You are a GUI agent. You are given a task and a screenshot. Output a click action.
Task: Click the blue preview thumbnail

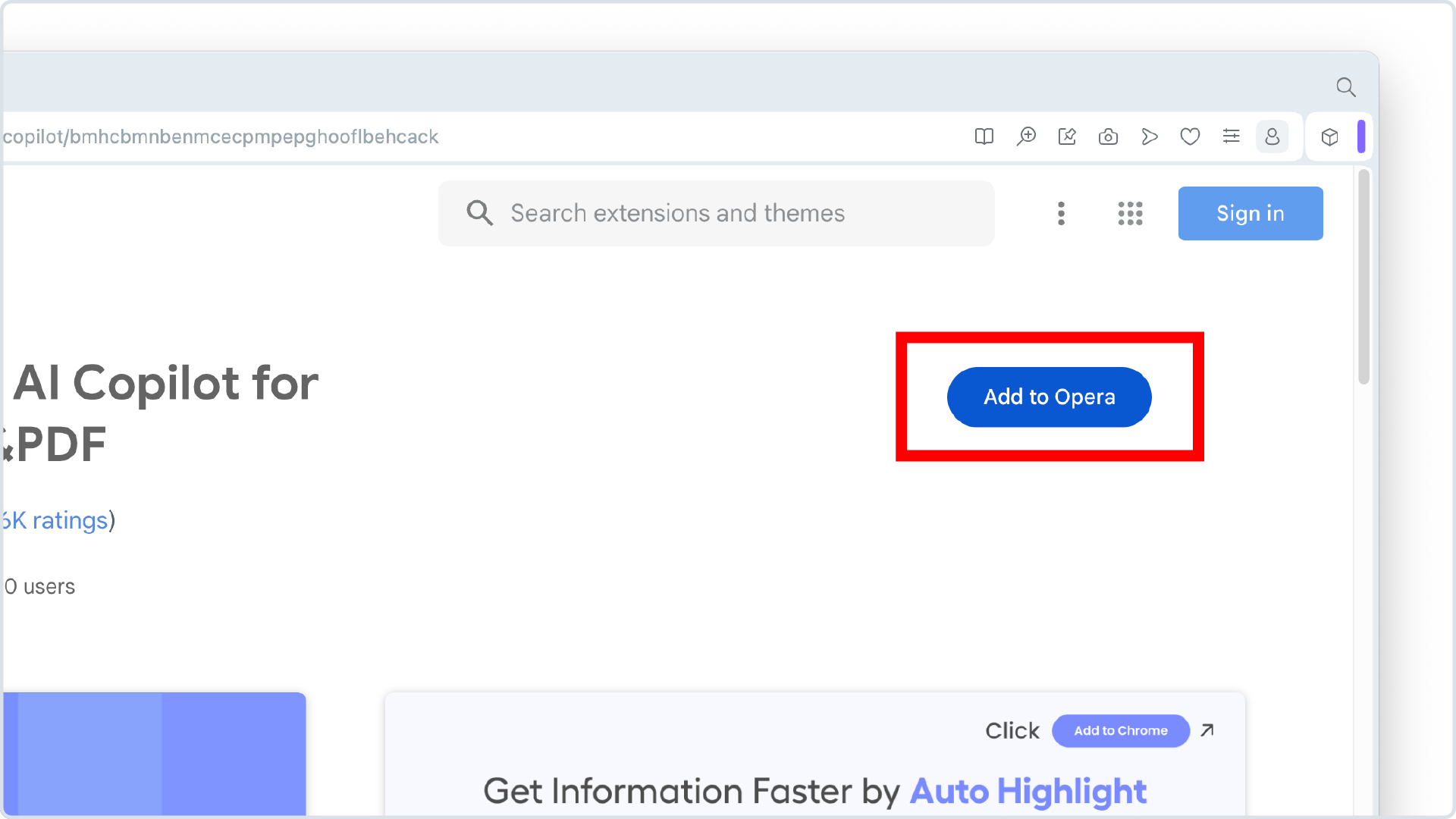[155, 755]
